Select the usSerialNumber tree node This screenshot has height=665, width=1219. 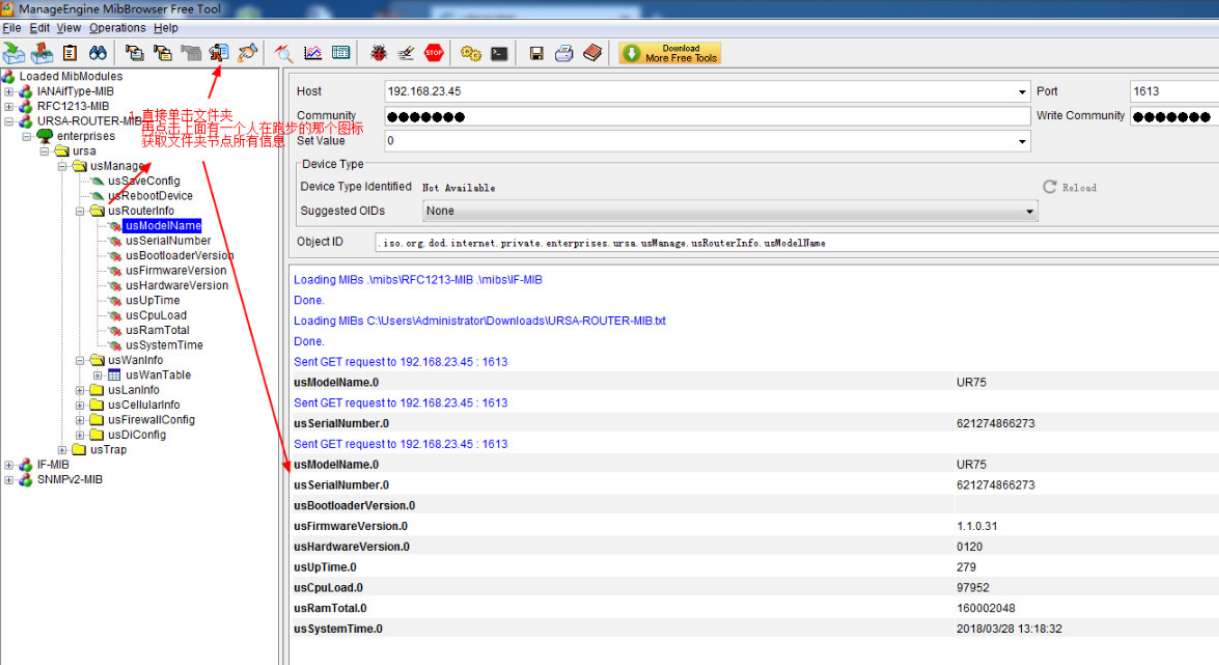point(168,241)
